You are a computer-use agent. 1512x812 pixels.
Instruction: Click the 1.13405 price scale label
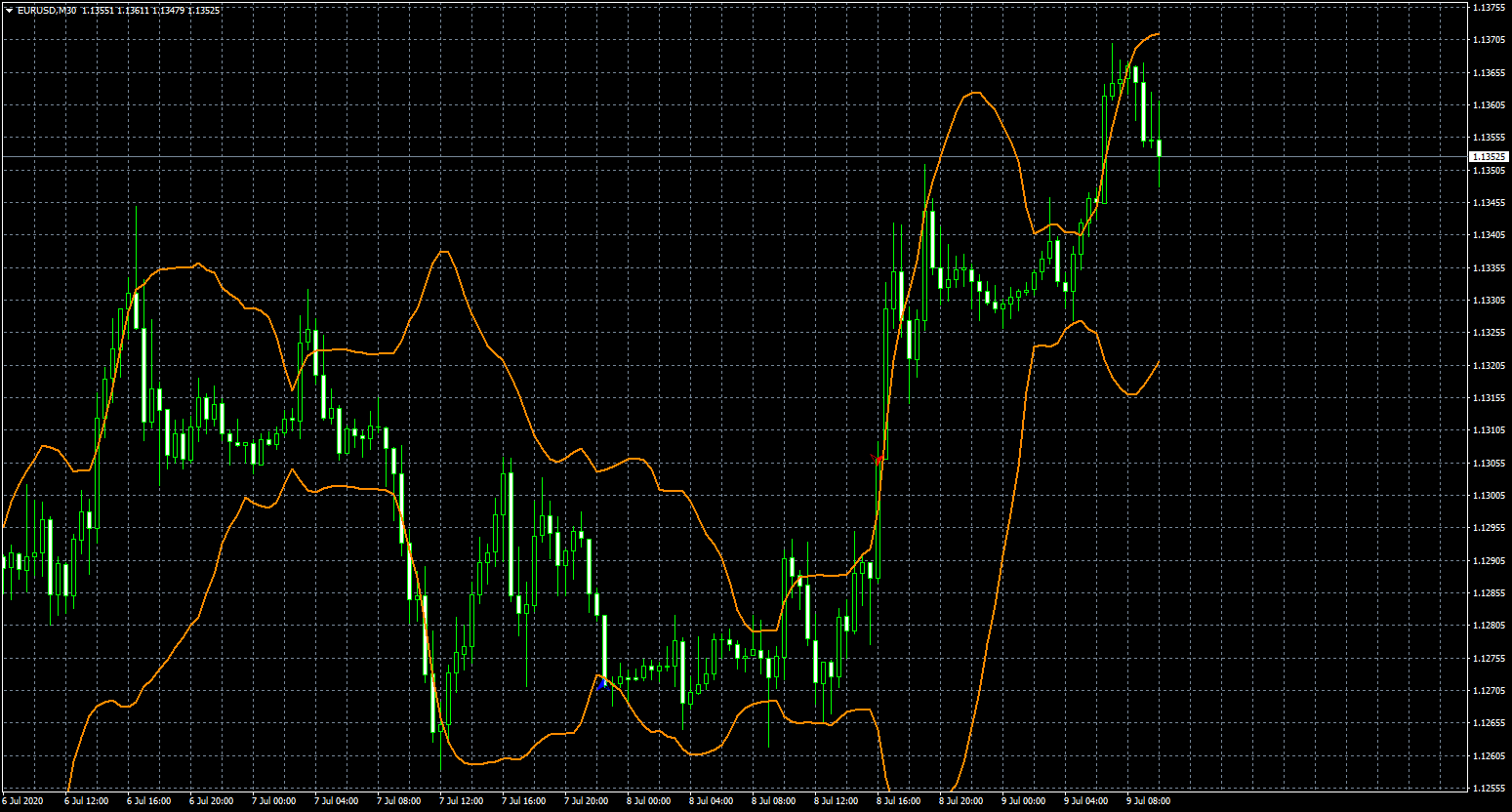point(1489,235)
